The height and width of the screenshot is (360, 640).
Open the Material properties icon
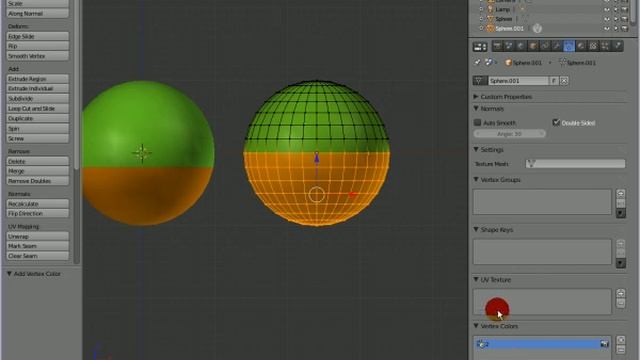581,46
